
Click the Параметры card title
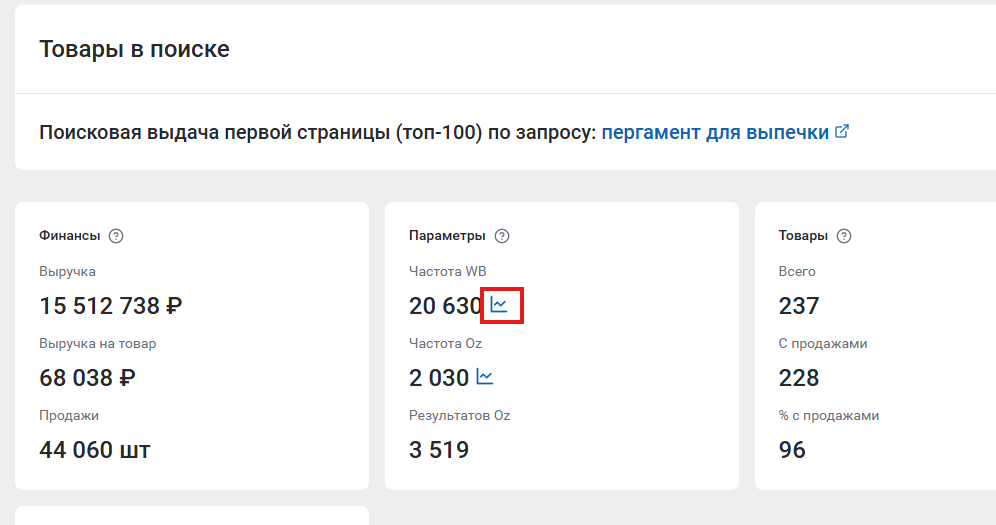pos(447,236)
